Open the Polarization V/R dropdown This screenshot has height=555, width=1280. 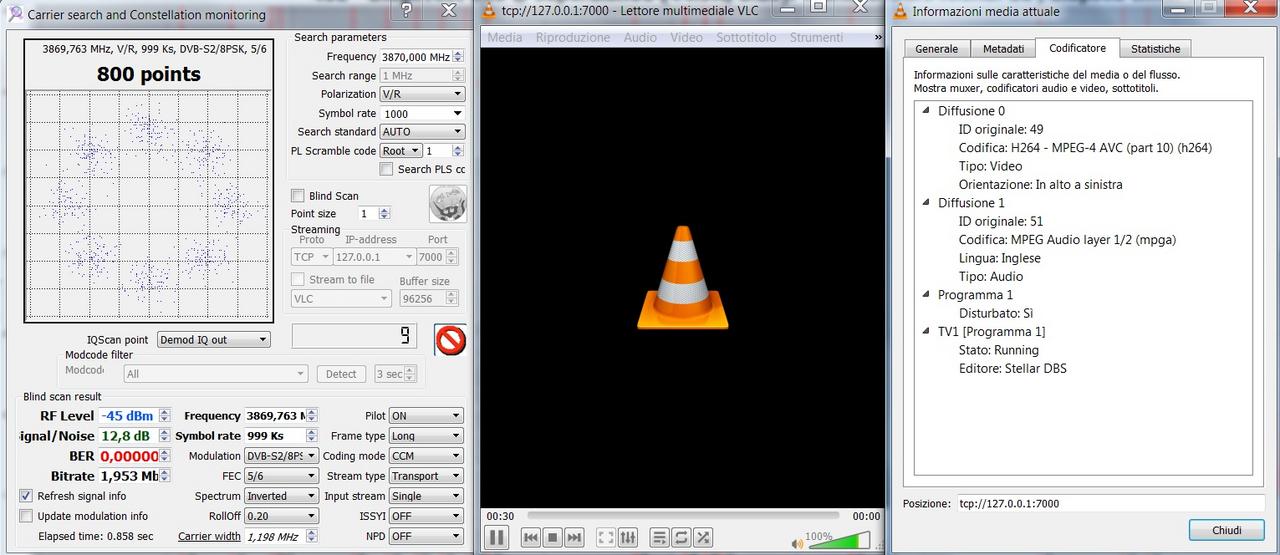coord(422,94)
